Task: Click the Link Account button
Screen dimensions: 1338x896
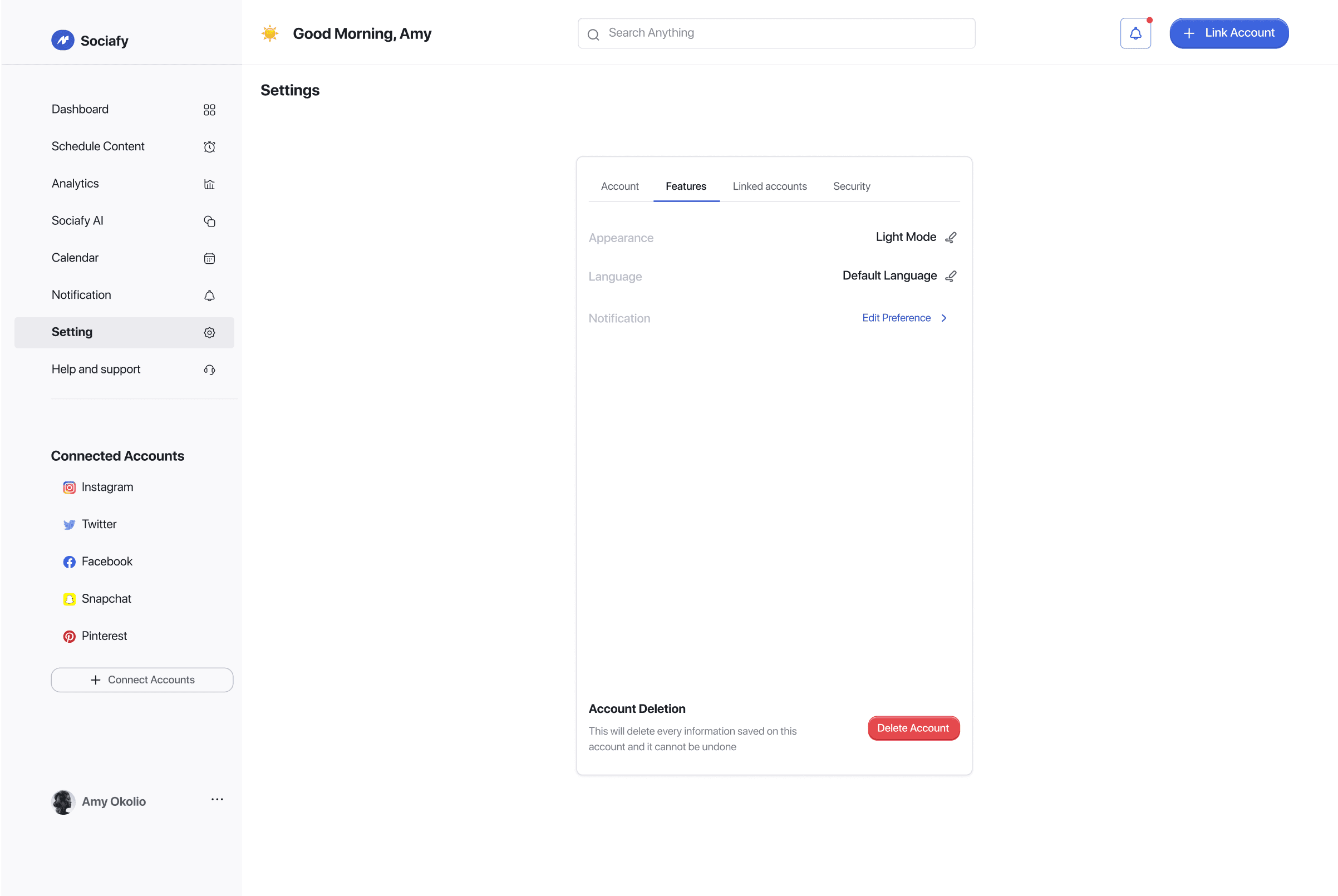Action: point(1228,33)
